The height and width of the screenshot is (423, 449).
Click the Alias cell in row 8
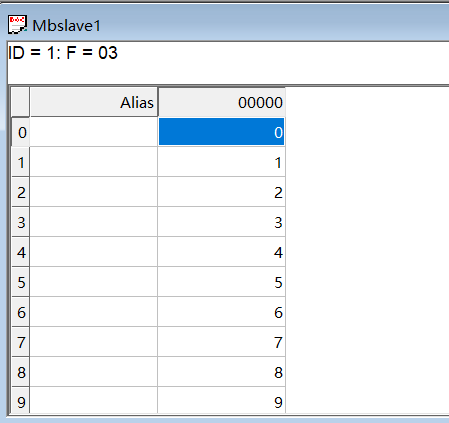pos(94,372)
